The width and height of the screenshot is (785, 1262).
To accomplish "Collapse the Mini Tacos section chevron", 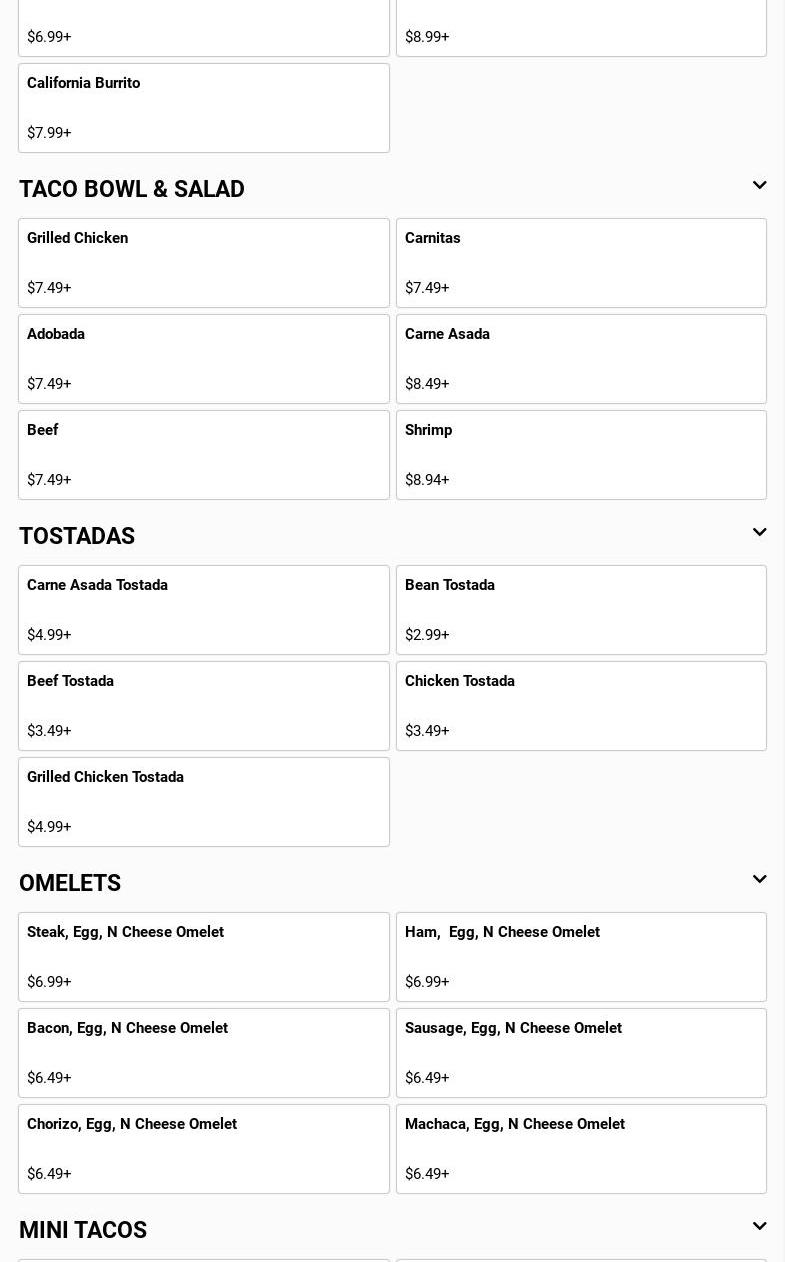I will (x=759, y=1227).
